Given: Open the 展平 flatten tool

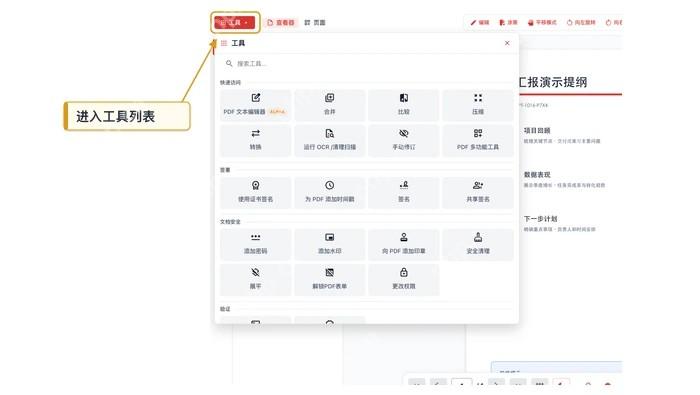Looking at the screenshot, I should pyautogui.click(x=255, y=279).
